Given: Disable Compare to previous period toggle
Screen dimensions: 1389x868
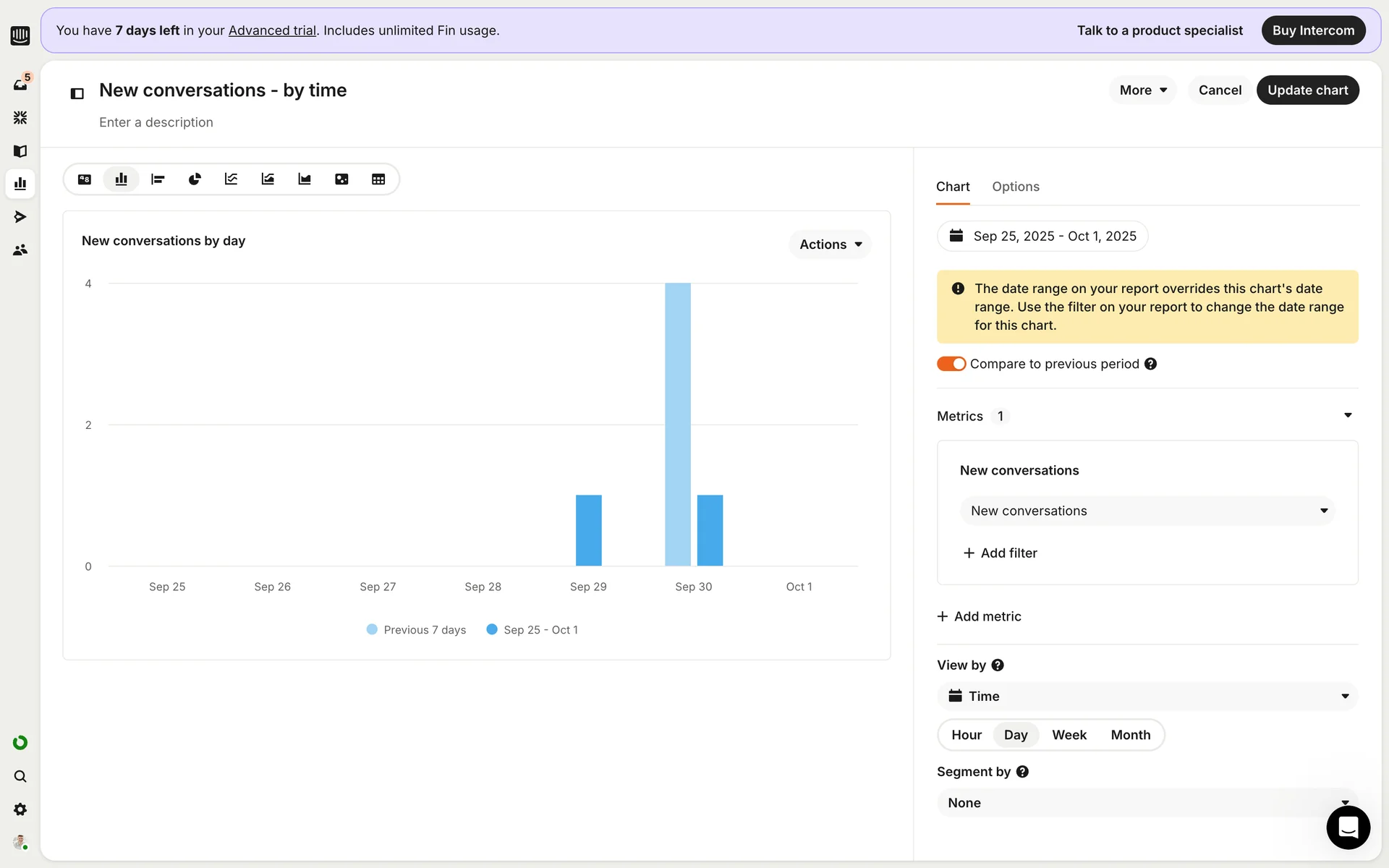Looking at the screenshot, I should click(x=951, y=364).
